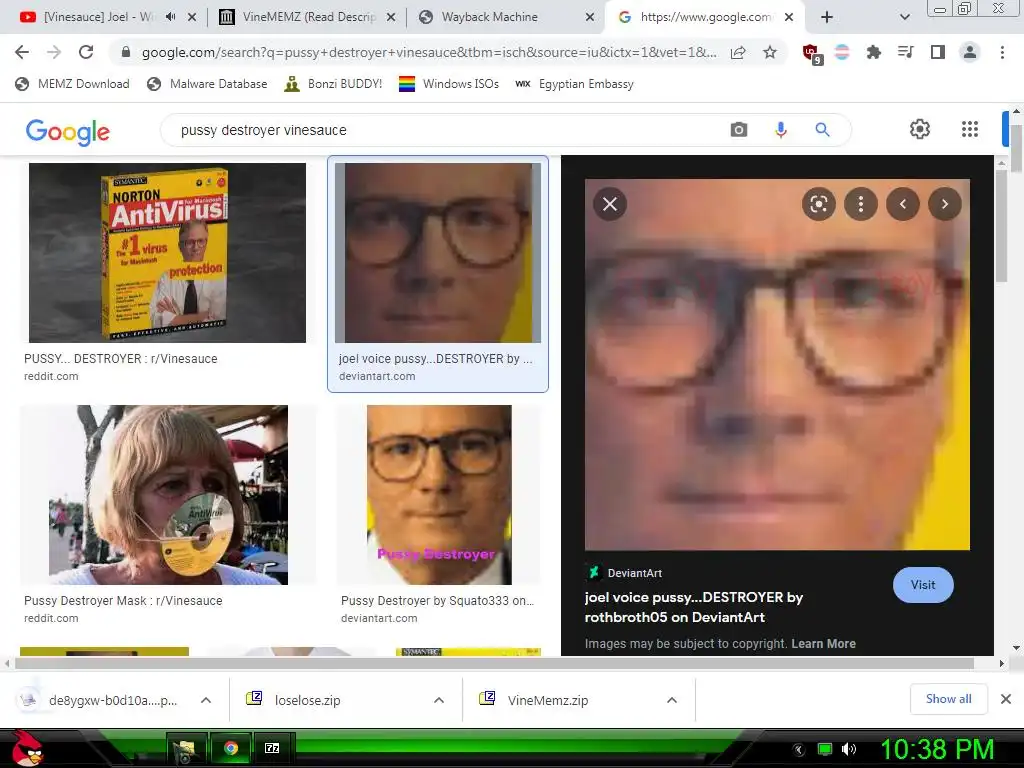
Task: Submit search with the magnifying glass
Action: click(822, 130)
